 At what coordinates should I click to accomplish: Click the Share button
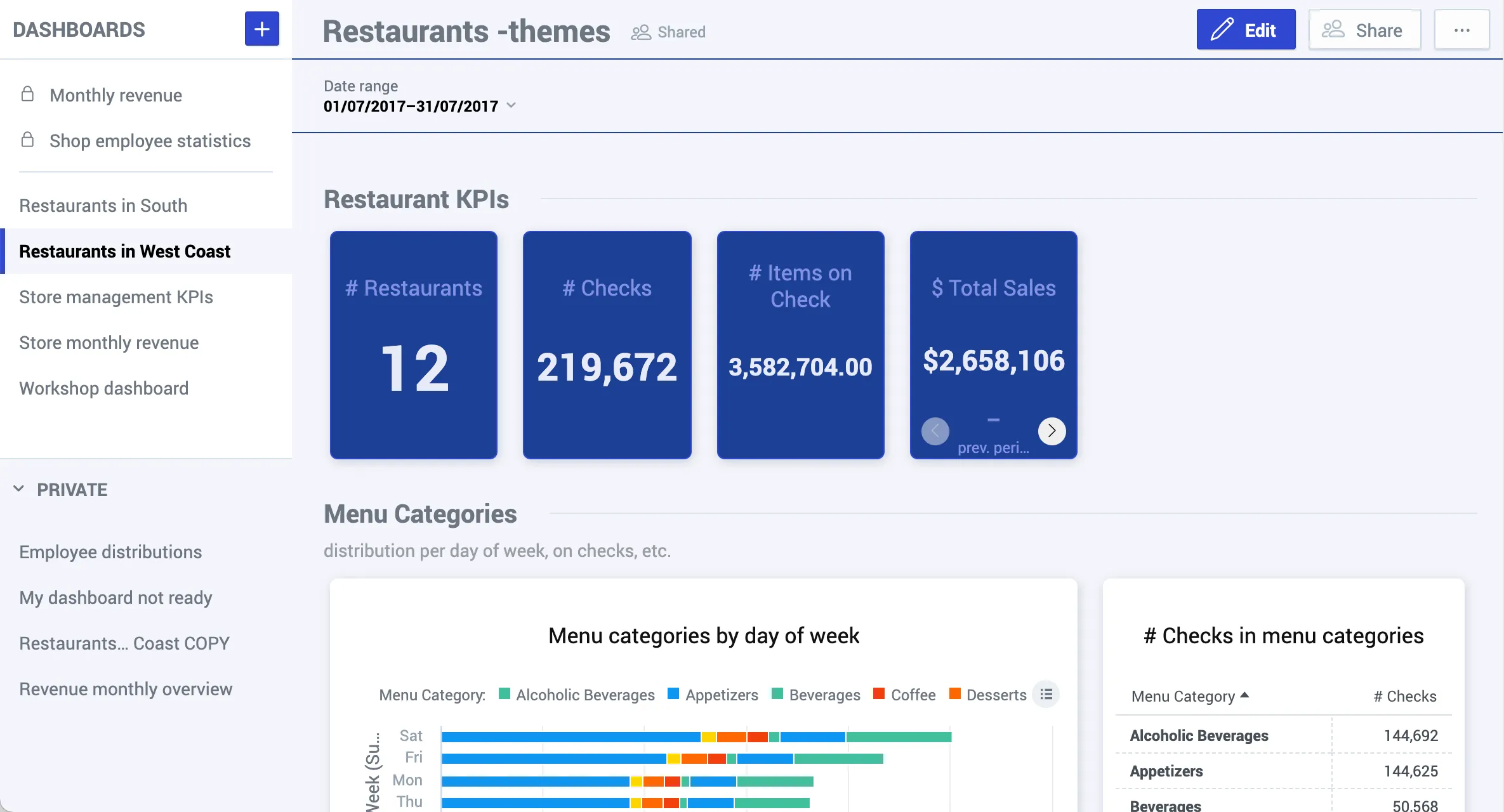click(x=1364, y=29)
